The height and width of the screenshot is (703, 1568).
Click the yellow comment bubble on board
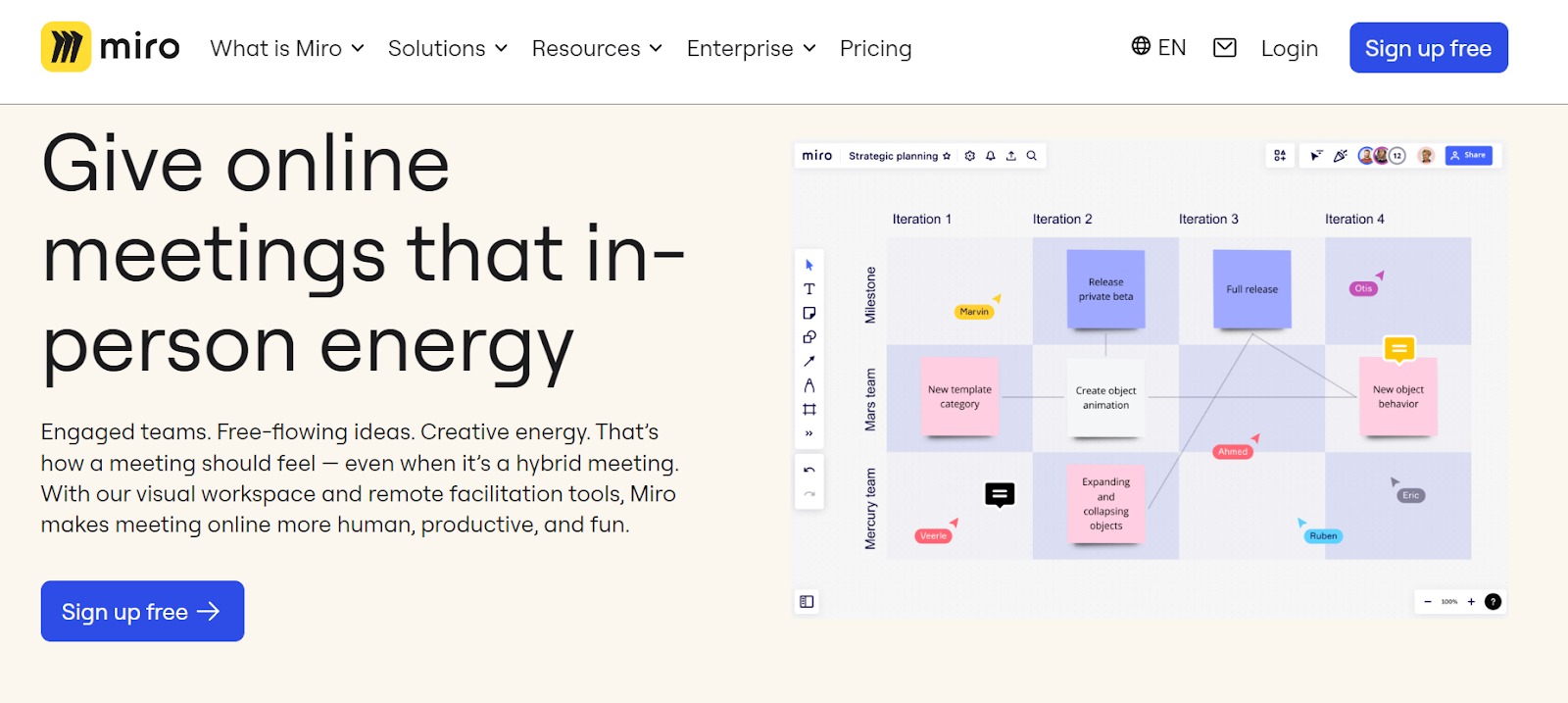tap(1398, 348)
